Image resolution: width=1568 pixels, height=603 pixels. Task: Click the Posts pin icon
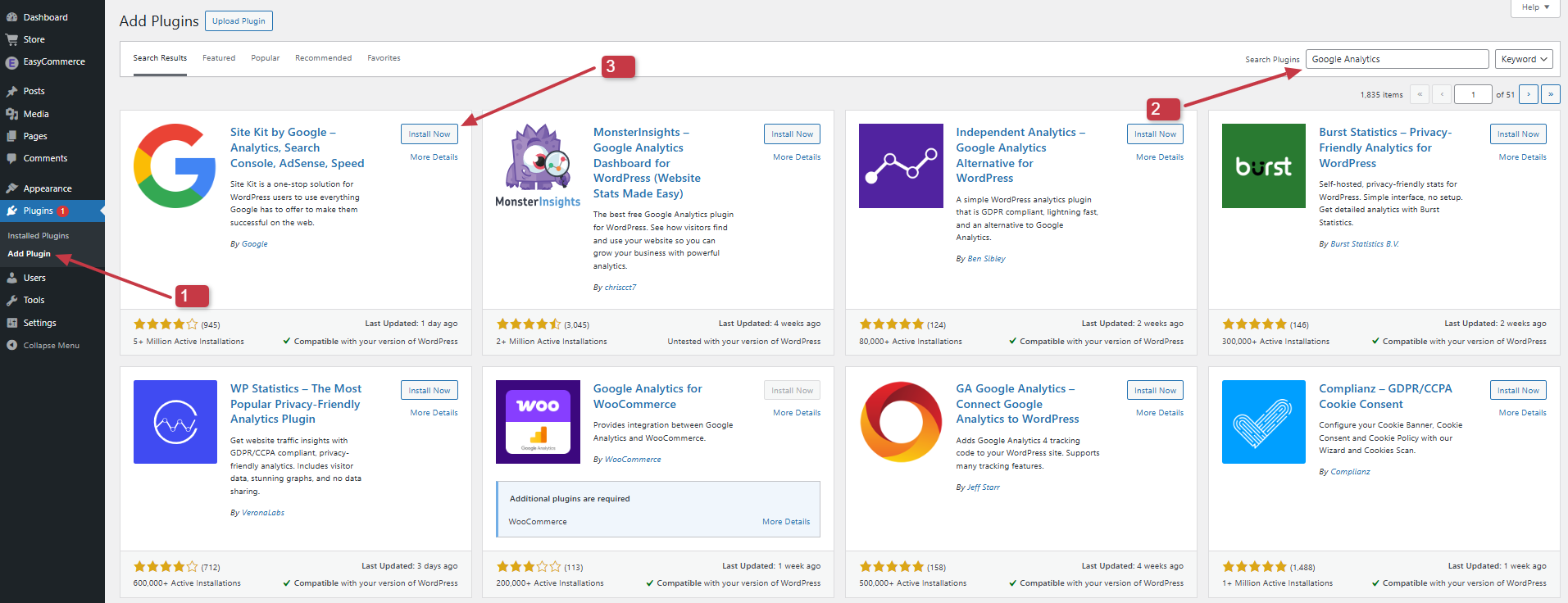tap(11, 91)
